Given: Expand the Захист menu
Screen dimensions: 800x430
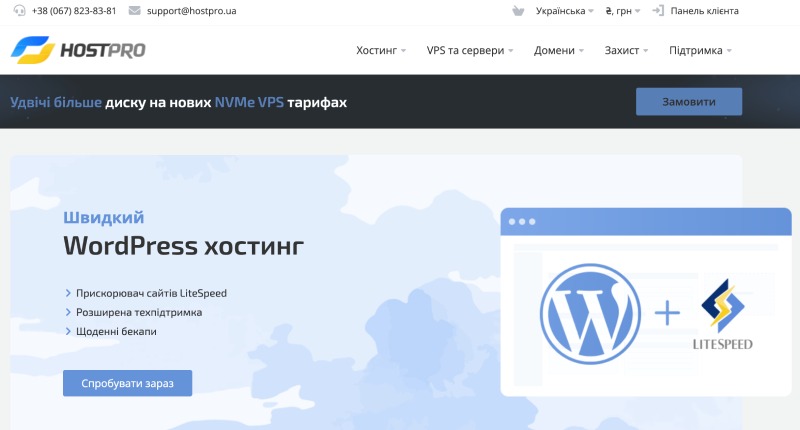Looking at the screenshot, I should coord(626,50).
